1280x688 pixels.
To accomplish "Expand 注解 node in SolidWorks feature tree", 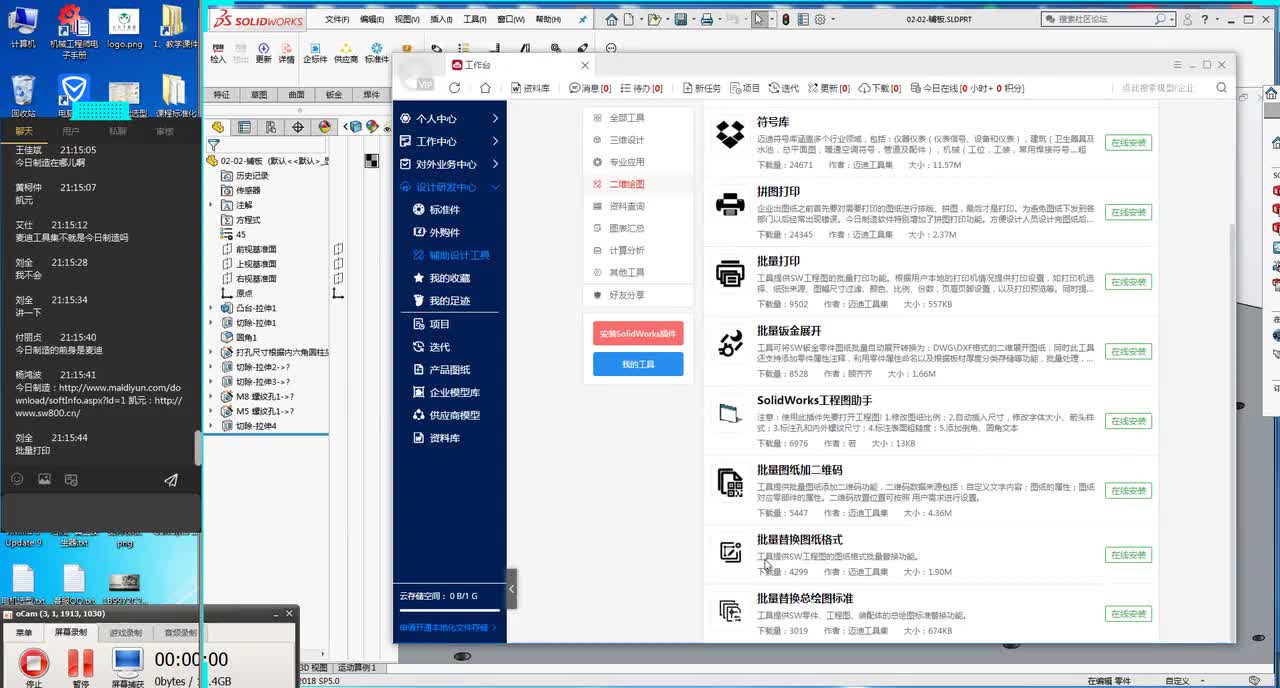I will pyautogui.click(x=211, y=205).
